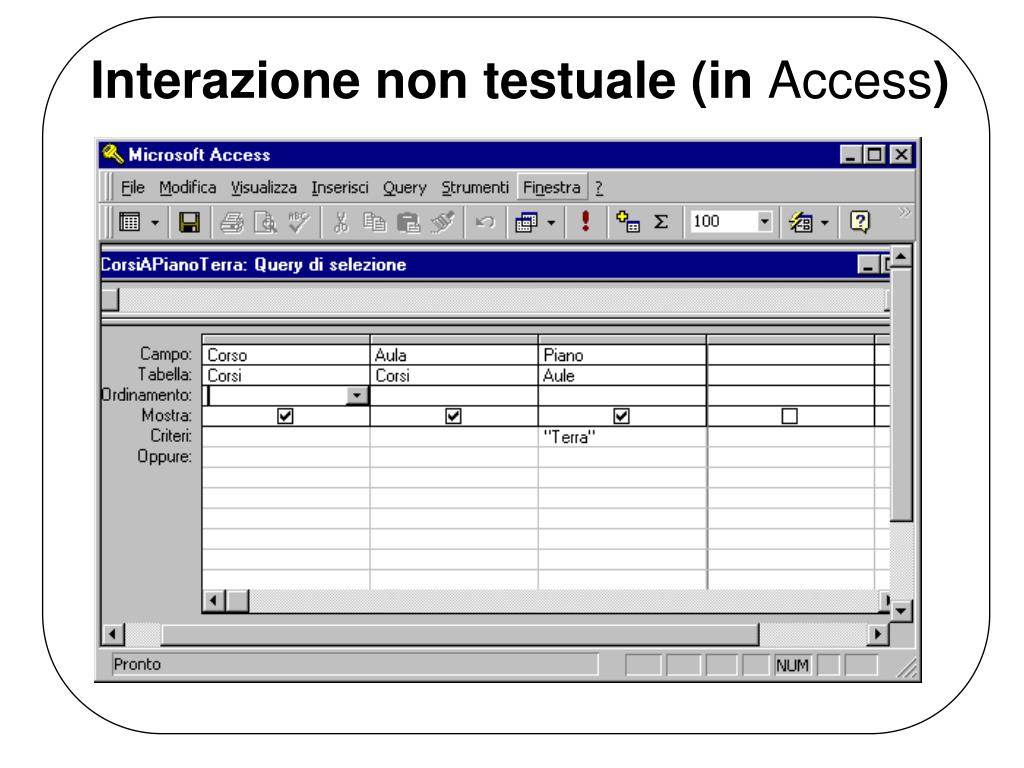
Task: Check Mostra in the empty fourth column
Action: [790, 416]
